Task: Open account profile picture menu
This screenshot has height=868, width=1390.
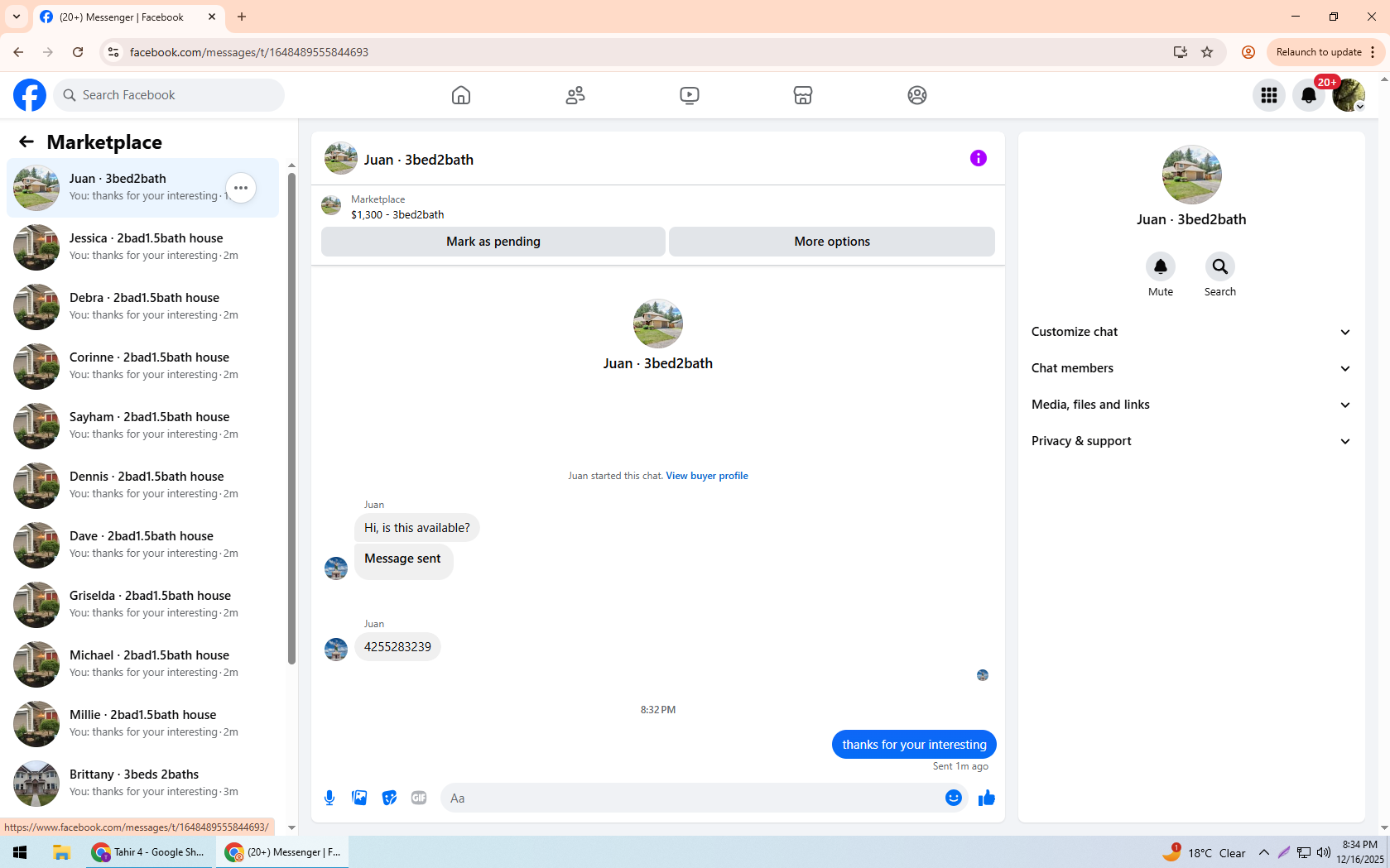Action: coord(1349,95)
